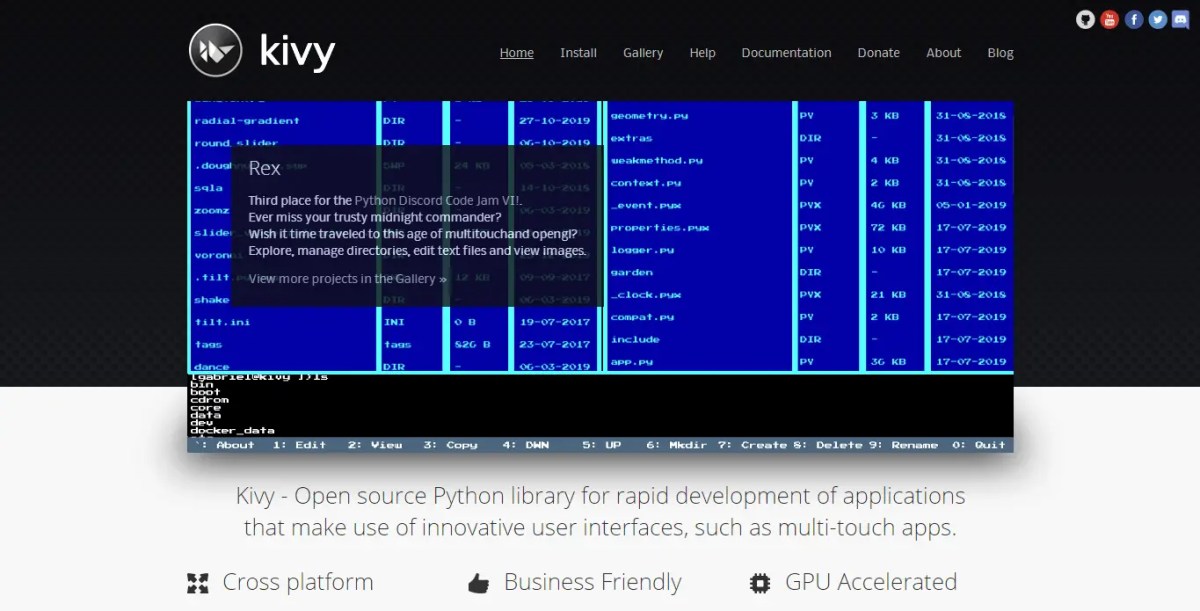
Task: Open the YouTube channel icon
Action: click(x=1109, y=19)
